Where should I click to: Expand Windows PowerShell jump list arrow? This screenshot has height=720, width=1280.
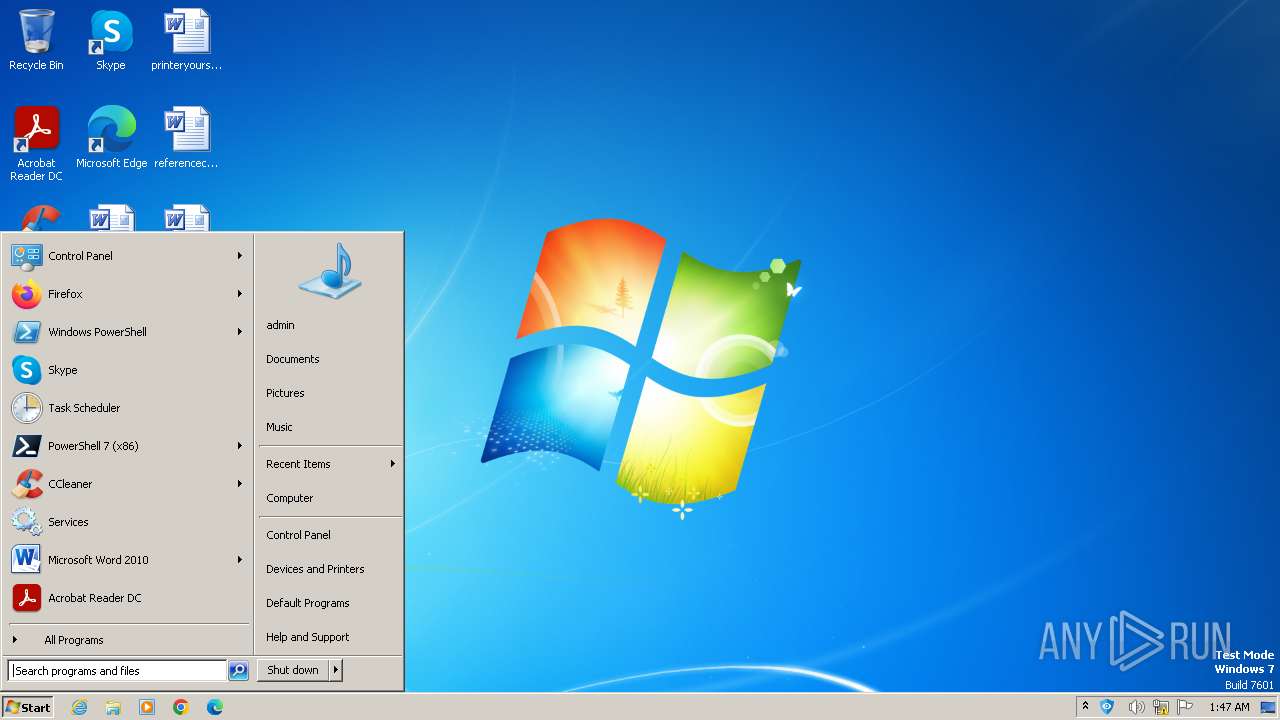[x=240, y=332]
